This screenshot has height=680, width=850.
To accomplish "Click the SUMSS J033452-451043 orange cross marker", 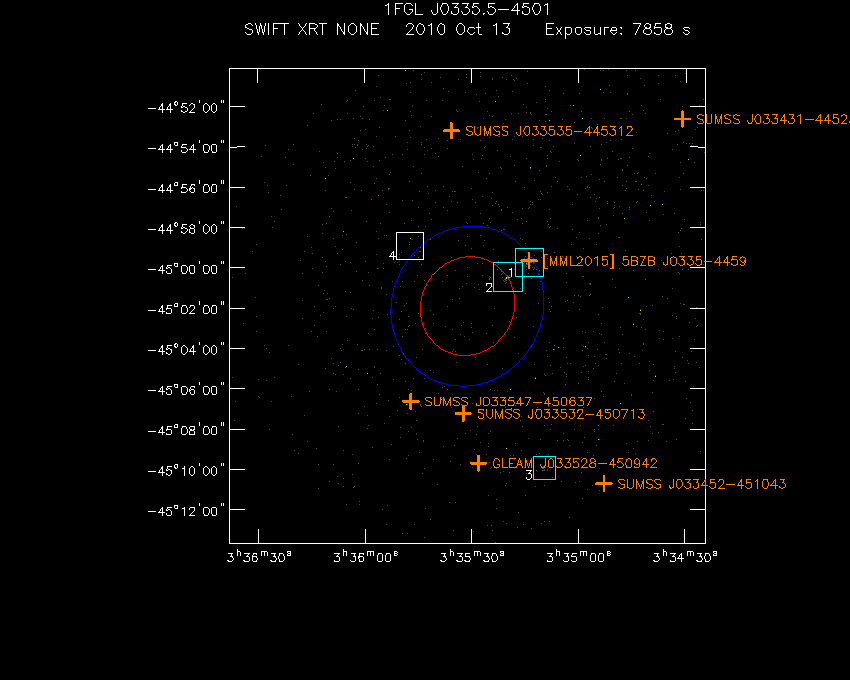I will (x=603, y=484).
